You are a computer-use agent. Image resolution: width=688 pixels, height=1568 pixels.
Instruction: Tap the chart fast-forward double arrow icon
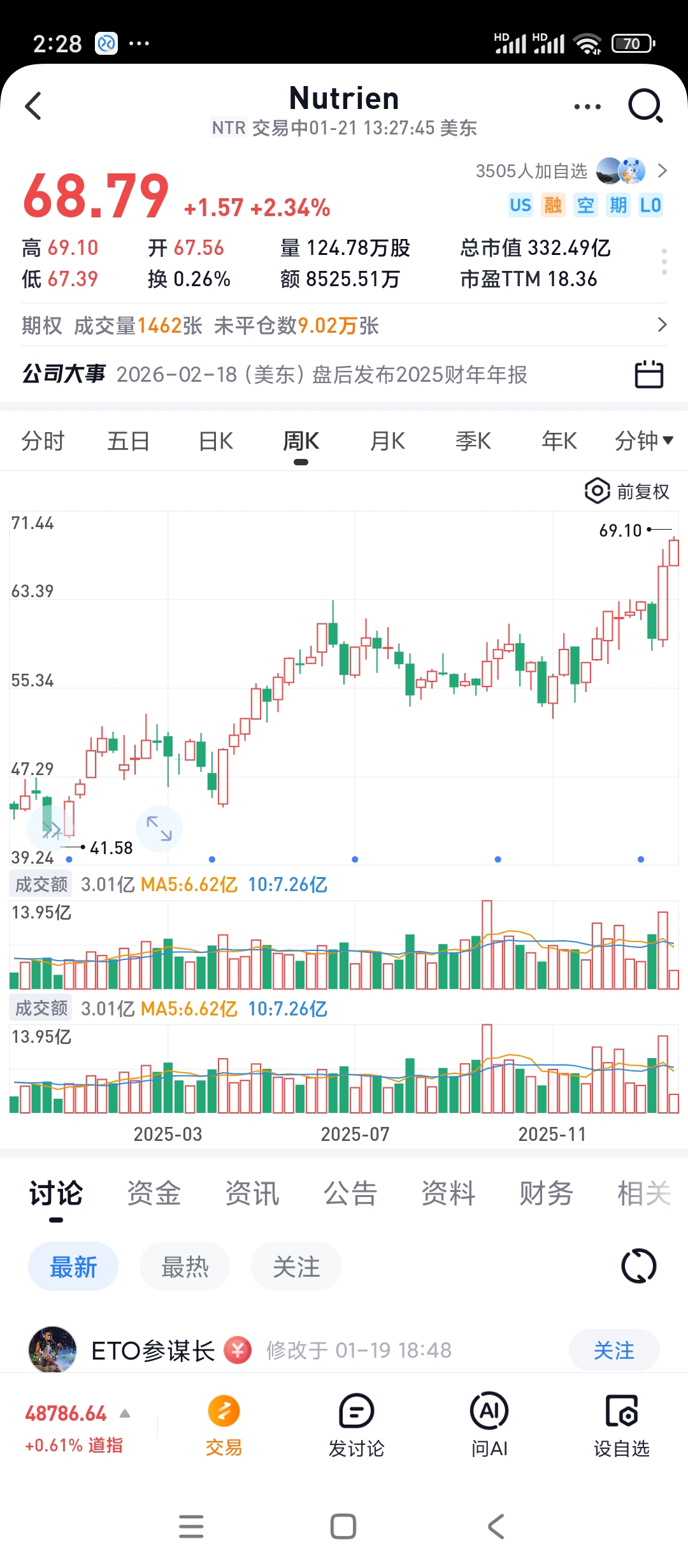click(51, 829)
